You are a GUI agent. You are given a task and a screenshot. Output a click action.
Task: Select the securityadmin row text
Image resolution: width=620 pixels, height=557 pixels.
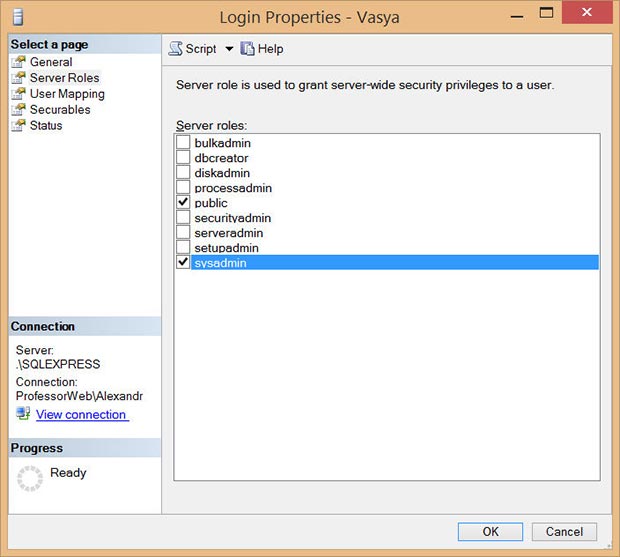pos(233,218)
